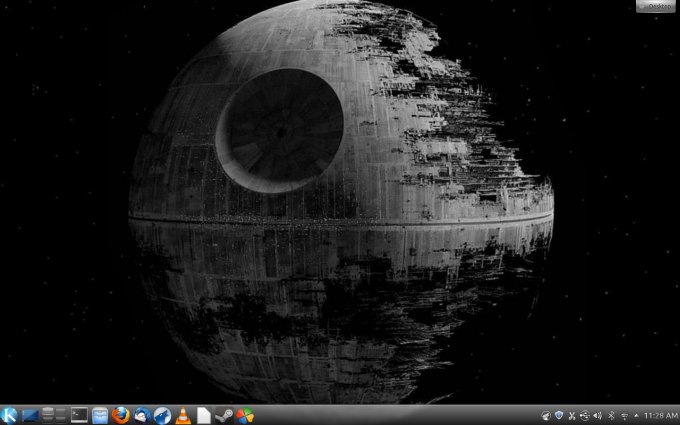Click the blue shield tray icon
The height and width of the screenshot is (425, 680).
(558, 415)
